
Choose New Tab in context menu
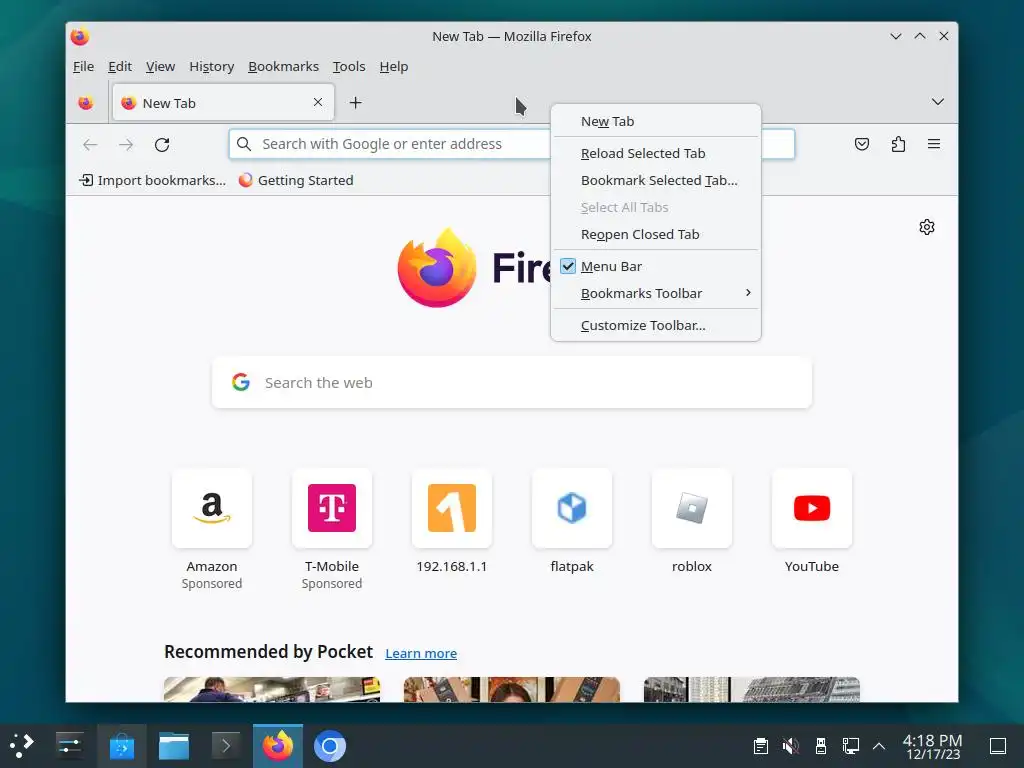click(x=656, y=121)
